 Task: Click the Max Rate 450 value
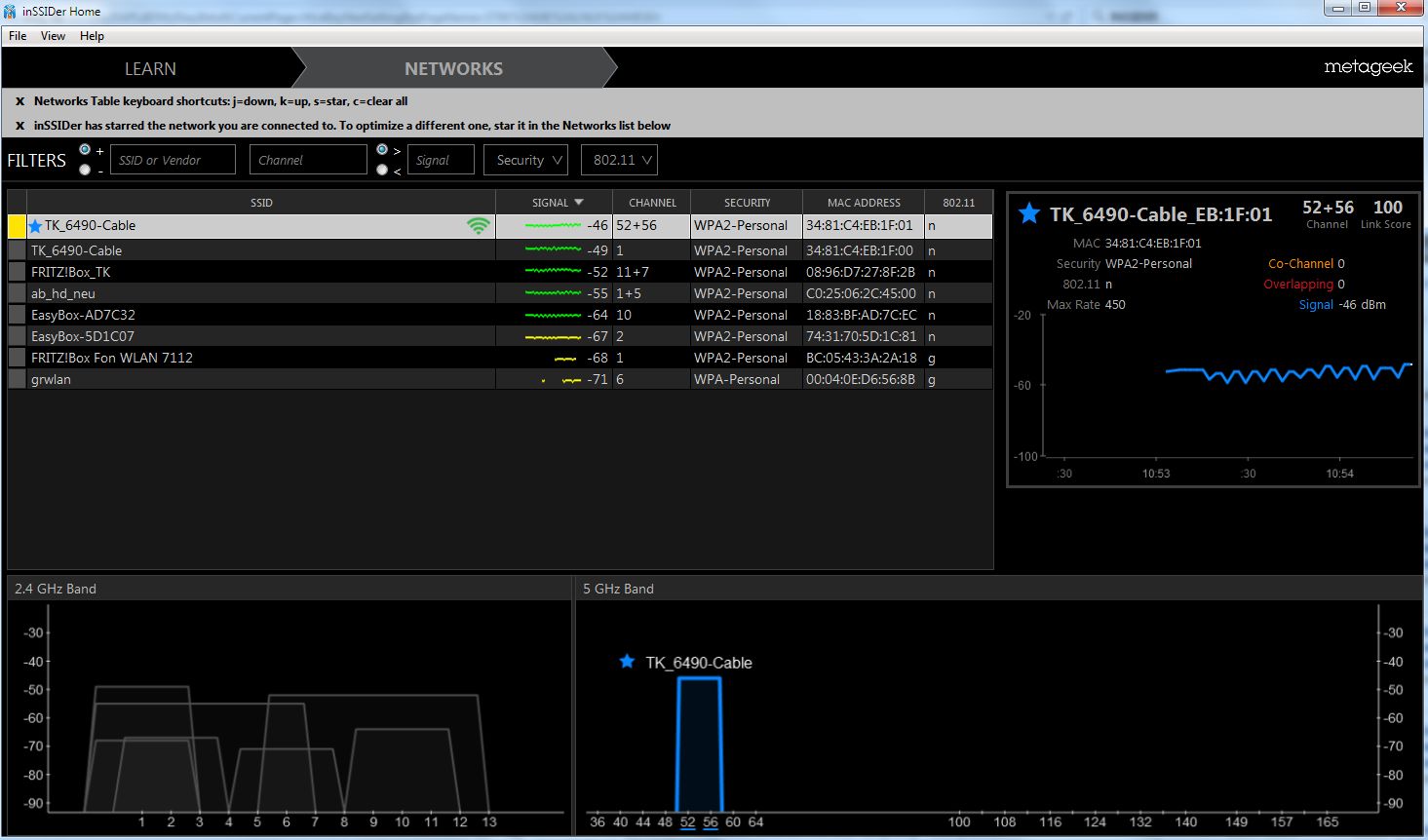[1115, 305]
